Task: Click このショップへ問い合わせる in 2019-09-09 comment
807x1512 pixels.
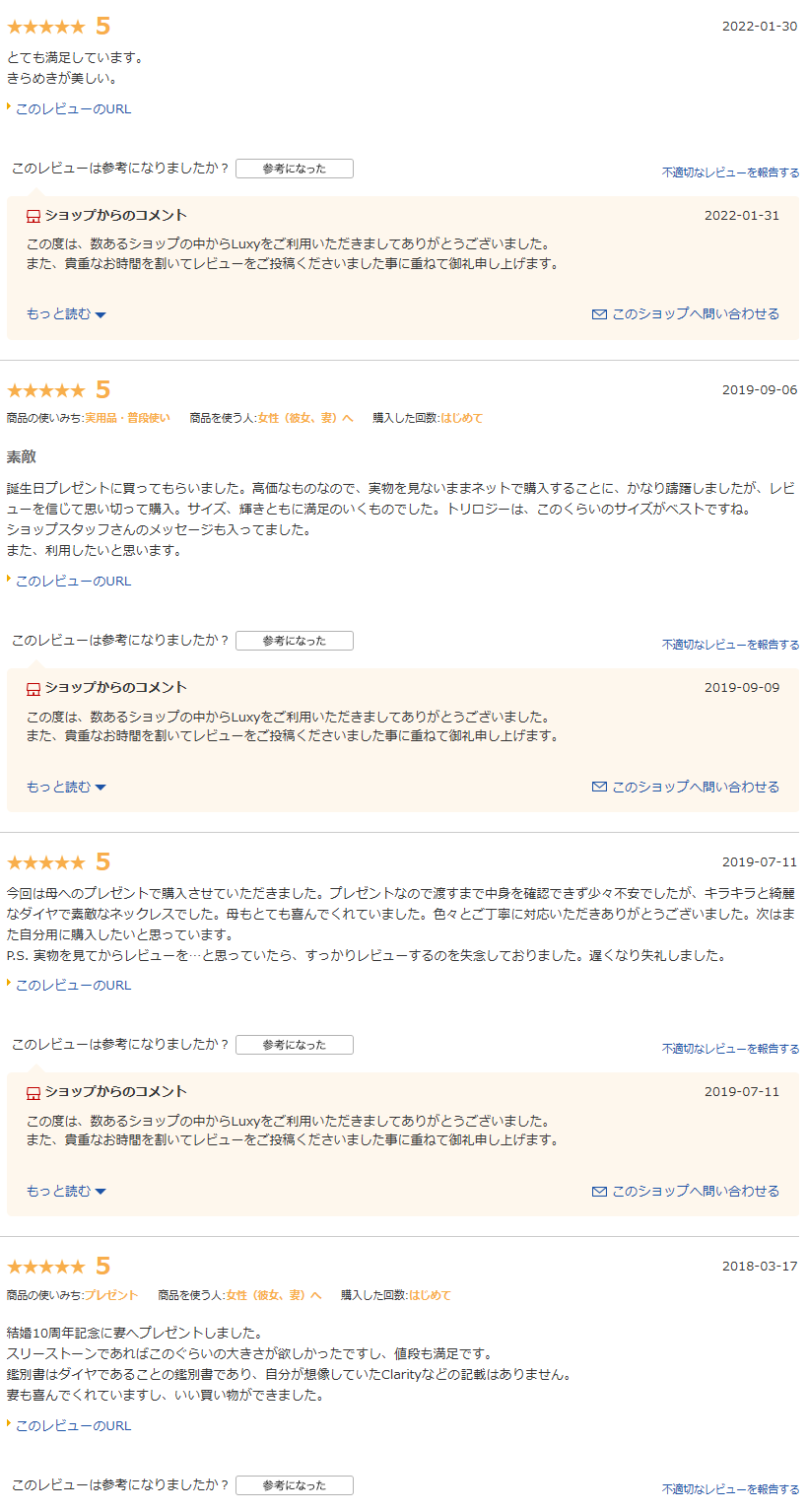Action: 696,787
